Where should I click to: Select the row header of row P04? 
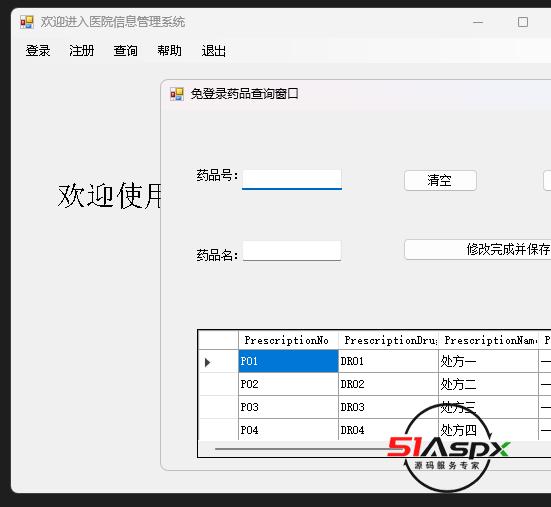pos(218,429)
